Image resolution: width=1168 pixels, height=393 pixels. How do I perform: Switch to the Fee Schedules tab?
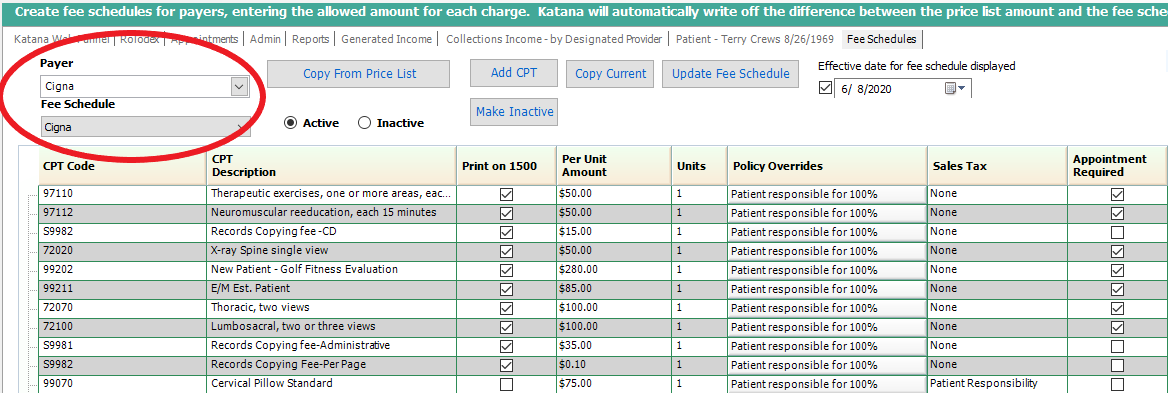point(883,39)
